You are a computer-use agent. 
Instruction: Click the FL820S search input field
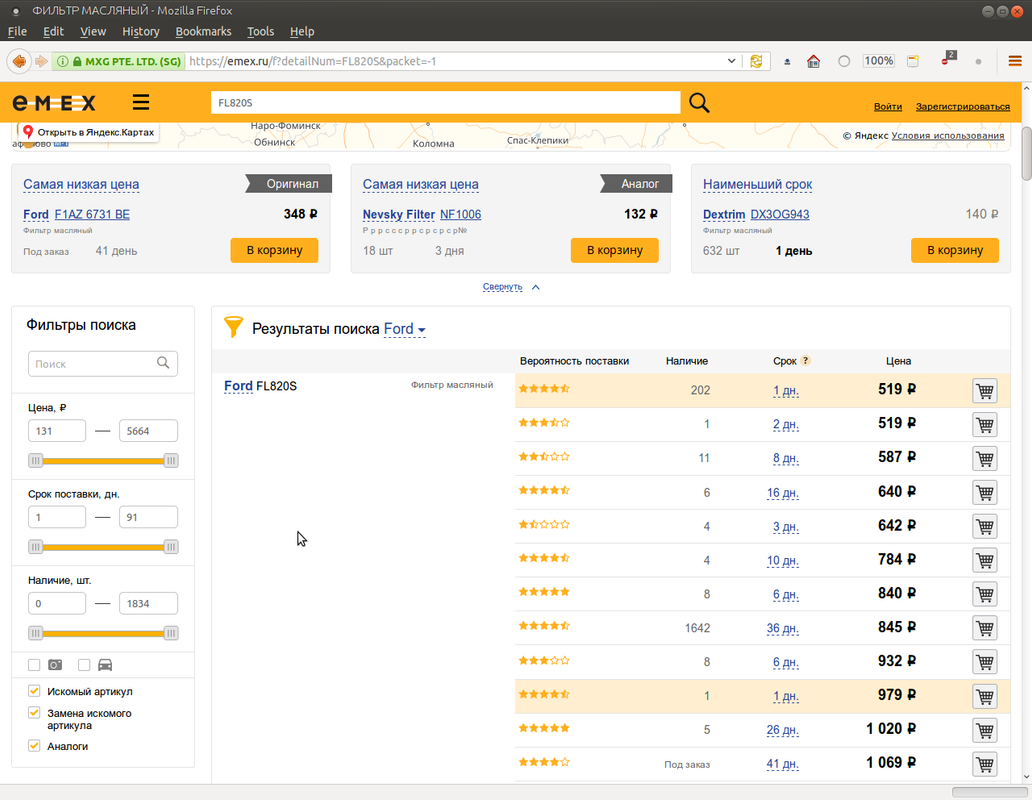click(x=446, y=103)
